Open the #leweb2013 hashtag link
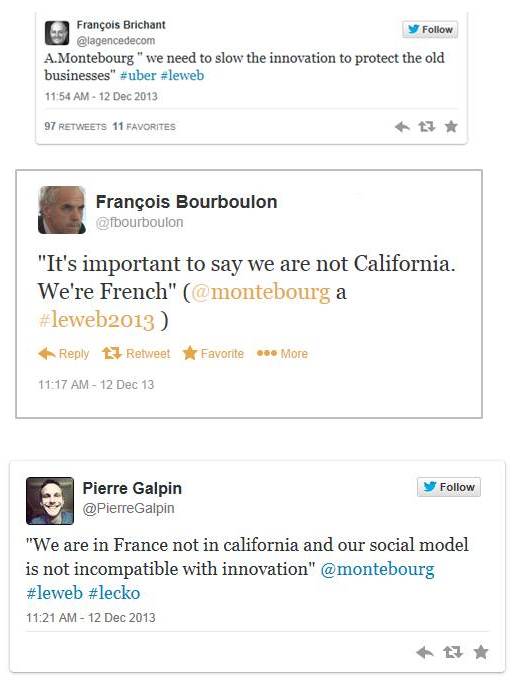Viewport: 524px width, 681px height. [x=96, y=321]
